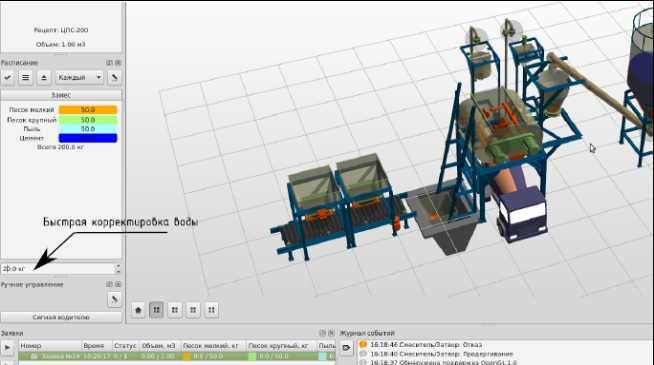Switch to the second camera preset view
Image resolution: width=654 pixels, height=365 pixels.
pyautogui.click(x=175, y=310)
